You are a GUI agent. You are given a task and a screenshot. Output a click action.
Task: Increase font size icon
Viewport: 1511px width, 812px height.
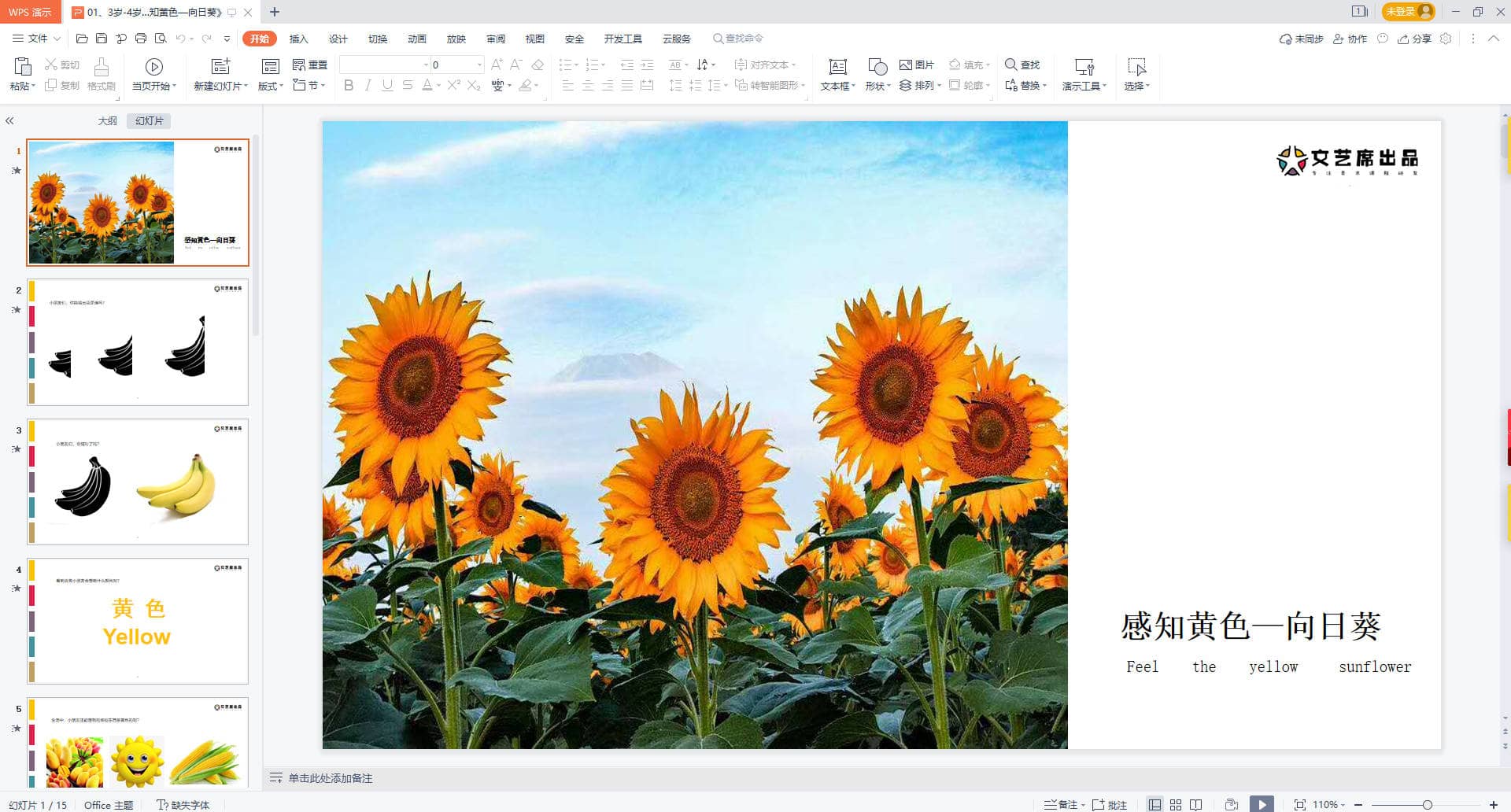point(497,65)
